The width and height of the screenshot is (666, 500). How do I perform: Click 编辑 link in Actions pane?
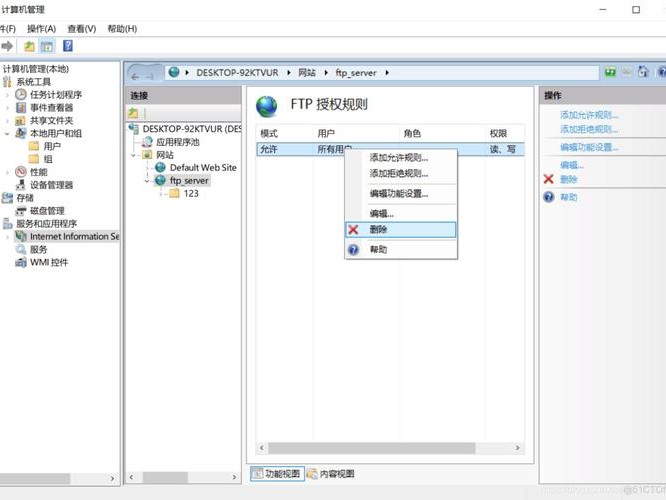tap(572, 165)
